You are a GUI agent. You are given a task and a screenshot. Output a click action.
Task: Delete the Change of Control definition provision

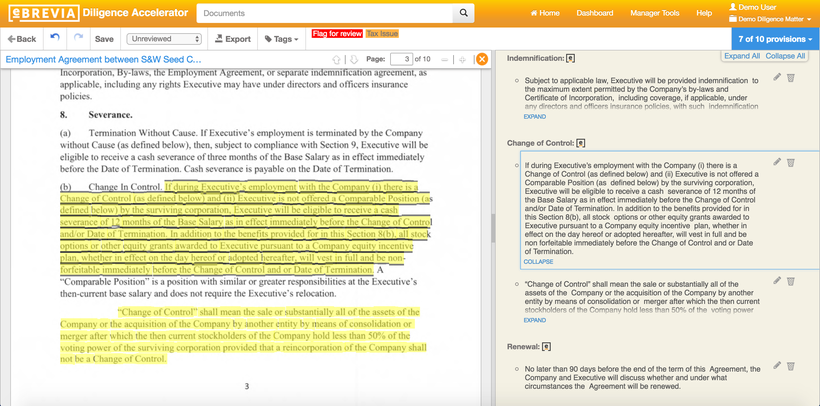pyautogui.click(x=791, y=281)
